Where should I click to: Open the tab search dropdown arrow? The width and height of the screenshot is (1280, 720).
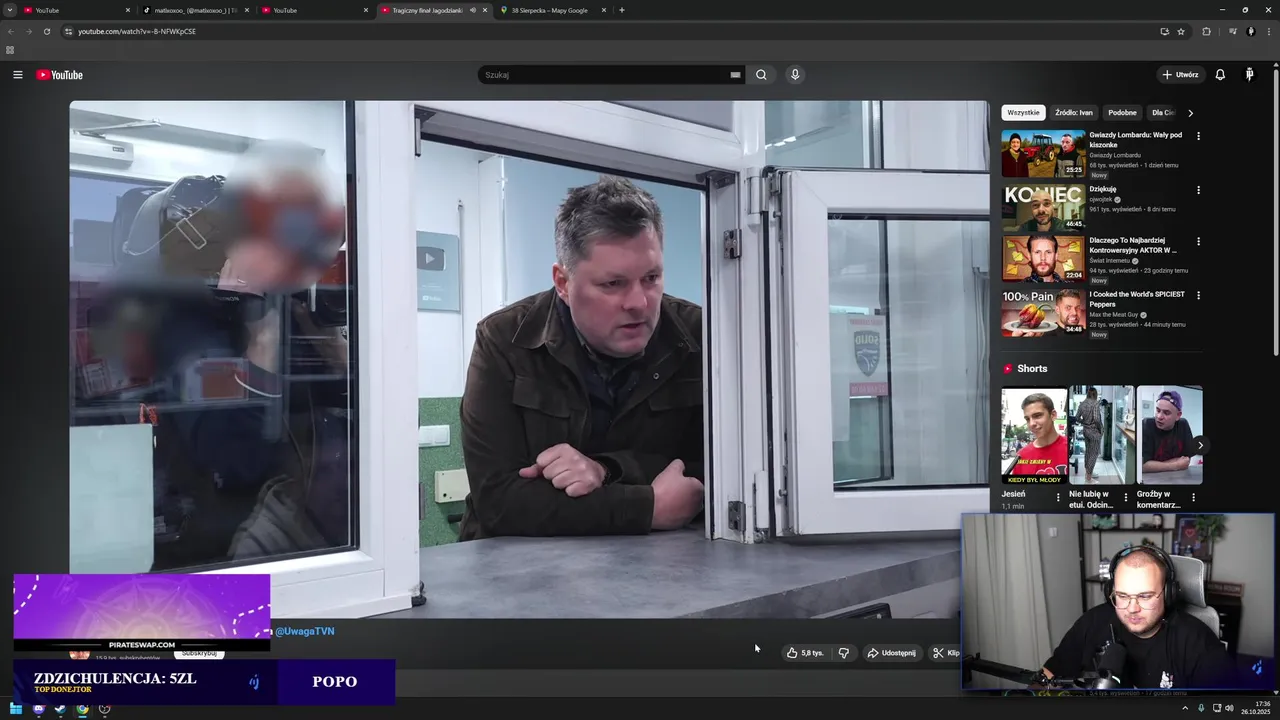tap(10, 10)
